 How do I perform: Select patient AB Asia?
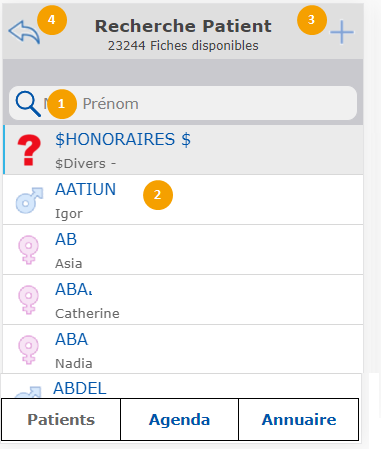[x=183, y=250]
